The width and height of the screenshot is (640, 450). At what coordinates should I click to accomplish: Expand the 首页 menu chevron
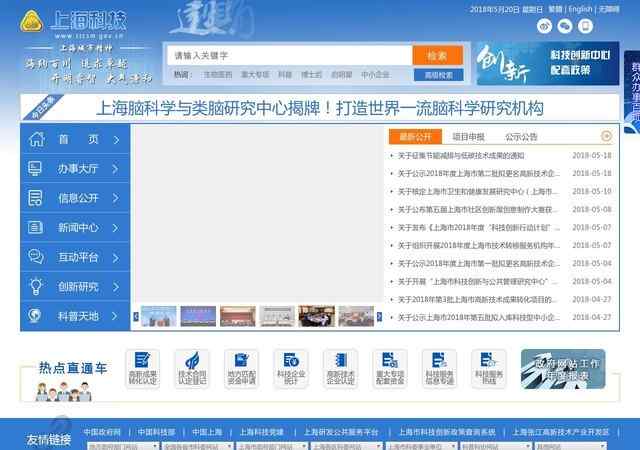[116, 140]
